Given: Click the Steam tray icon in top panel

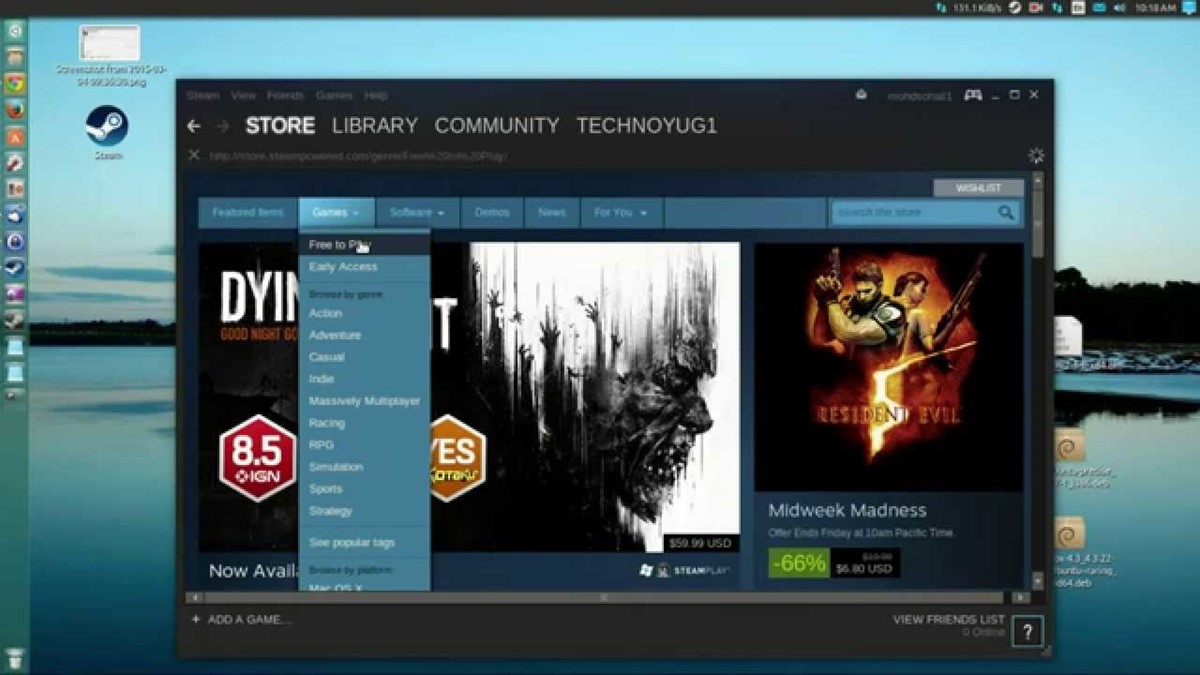Looking at the screenshot, I should pos(1014,7).
